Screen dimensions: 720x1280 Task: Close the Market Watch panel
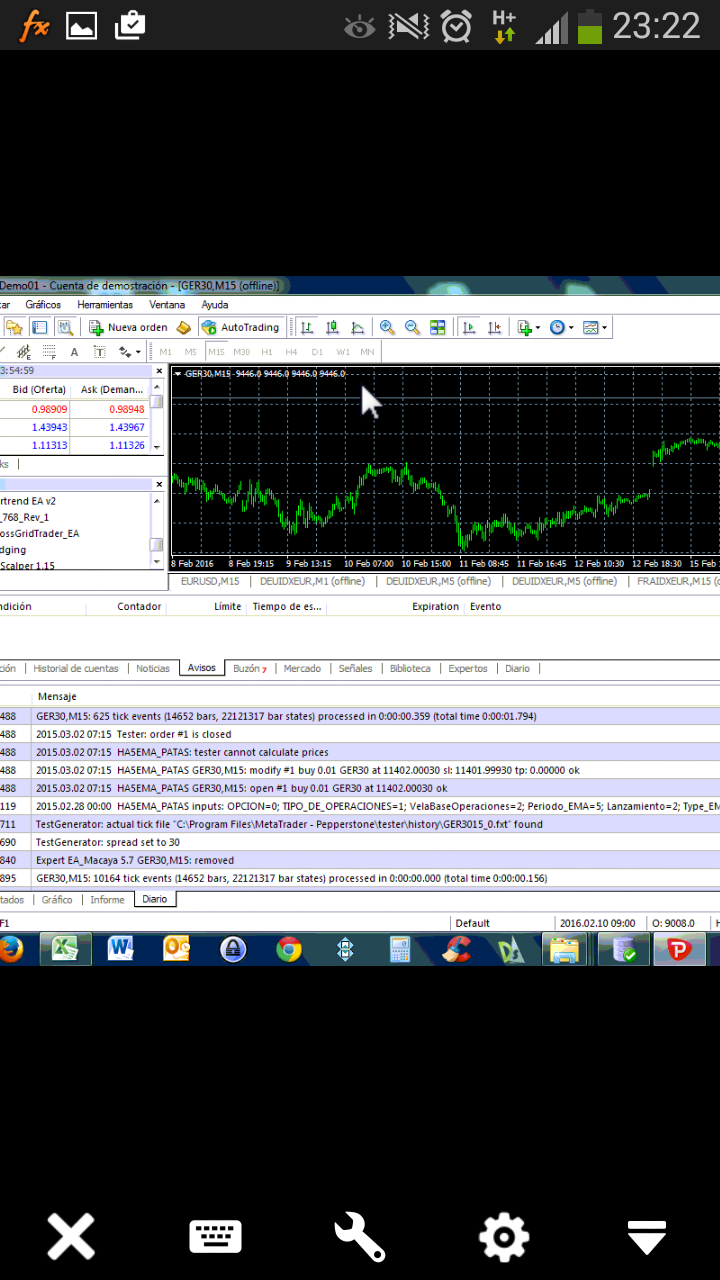tap(158, 371)
